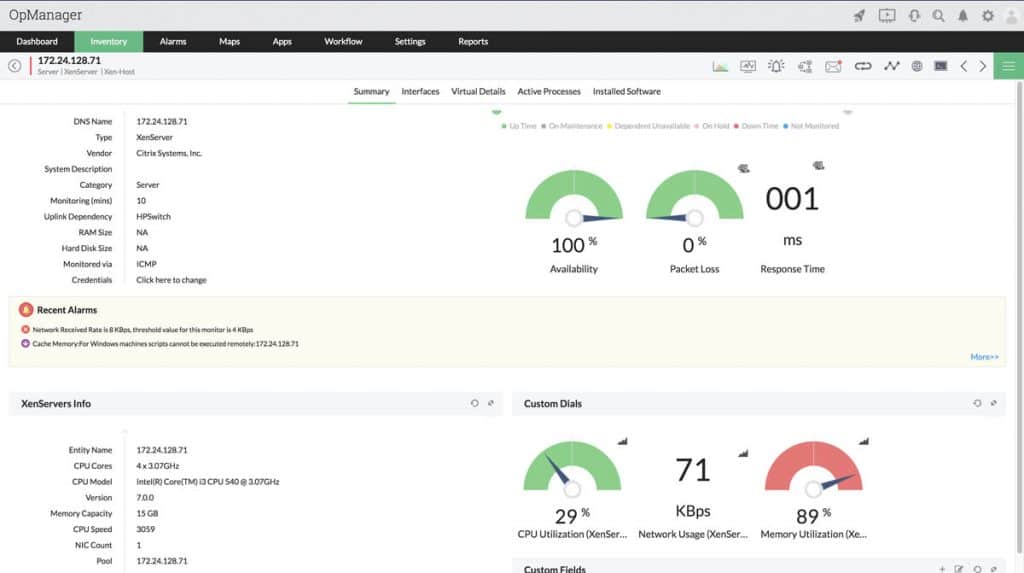
Task: Expand the XenServers Info panel
Action: pos(490,403)
